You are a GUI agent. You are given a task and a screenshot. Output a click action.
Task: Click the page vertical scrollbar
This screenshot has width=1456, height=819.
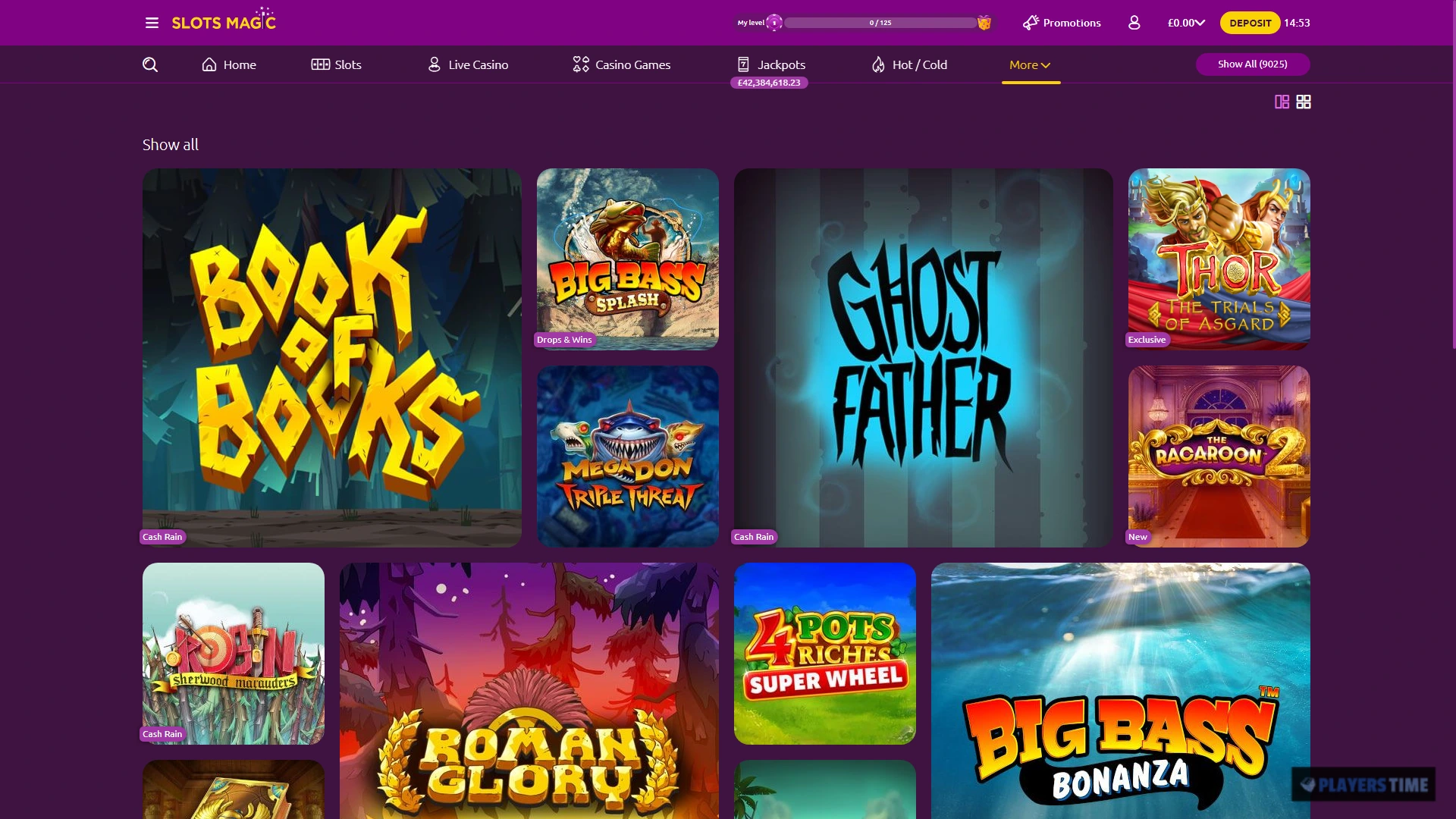(x=1453, y=174)
